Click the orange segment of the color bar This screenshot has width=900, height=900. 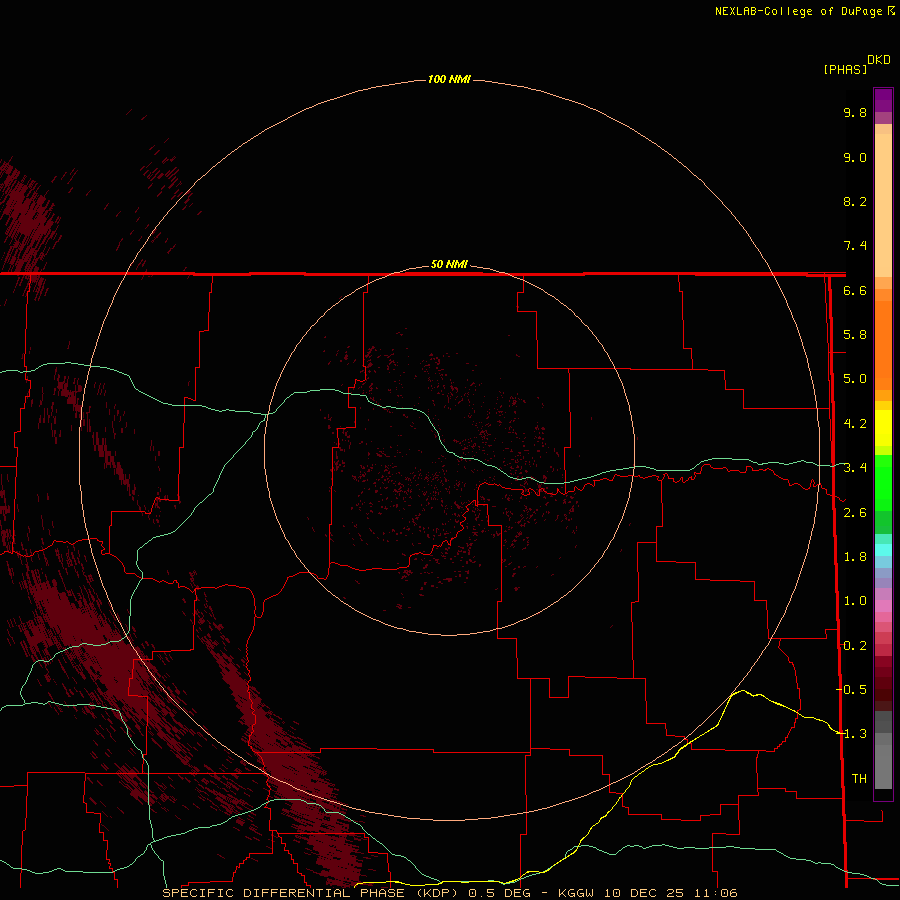click(883, 344)
